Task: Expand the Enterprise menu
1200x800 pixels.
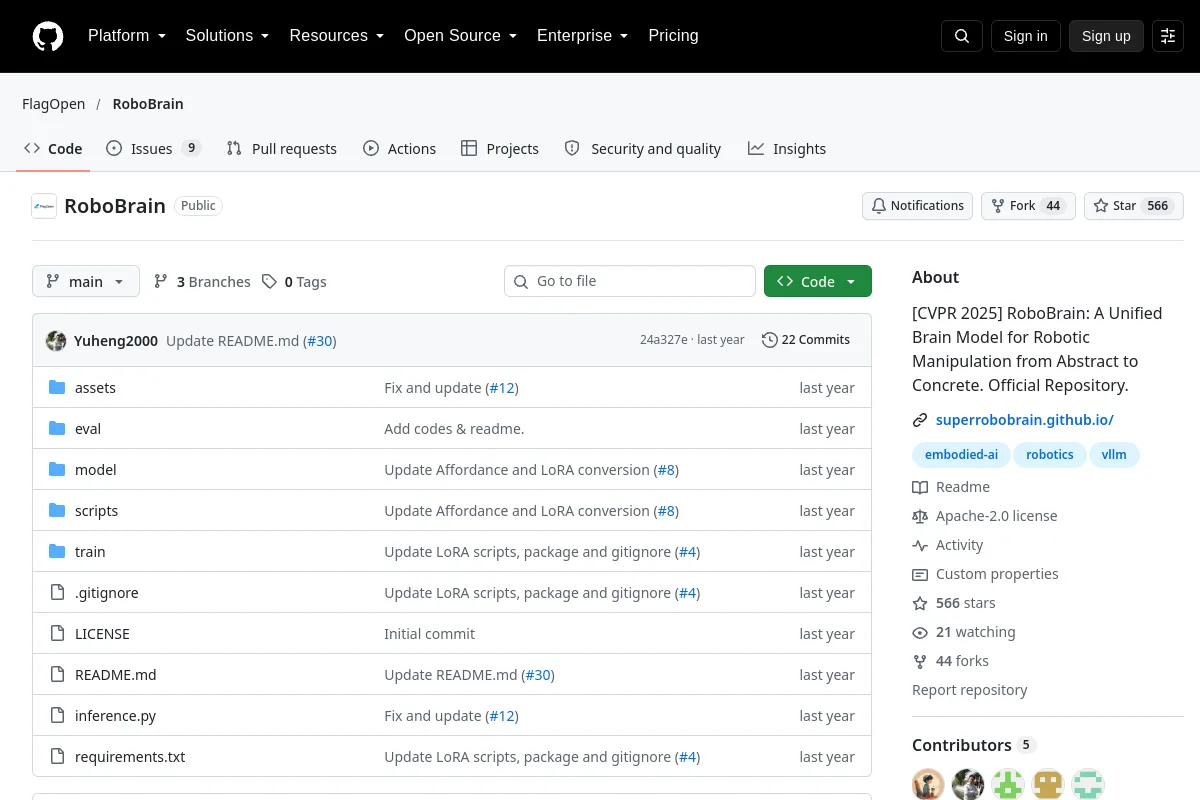Action: tap(583, 36)
